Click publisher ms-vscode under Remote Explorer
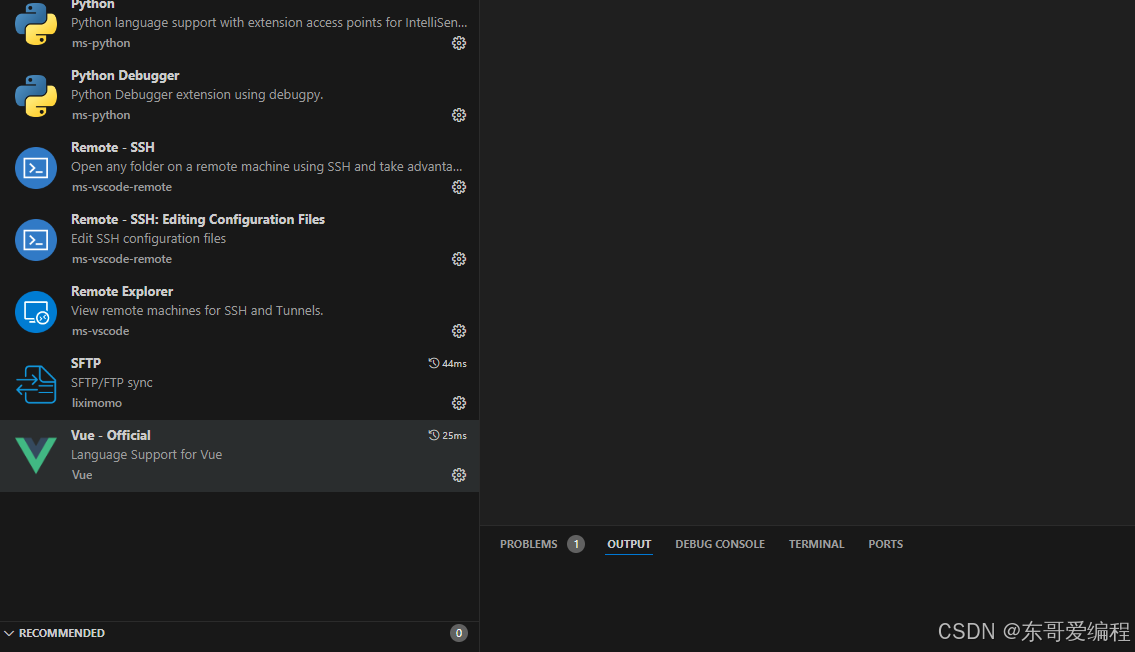Screen dimensions: 1135x652 101,331
